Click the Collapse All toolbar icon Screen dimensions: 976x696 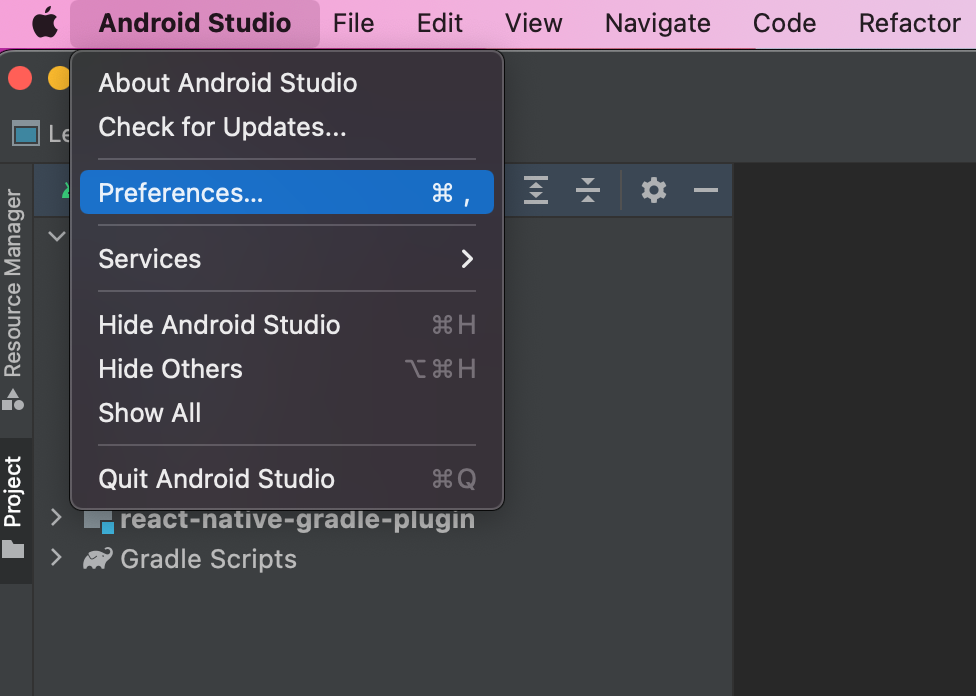pos(588,190)
